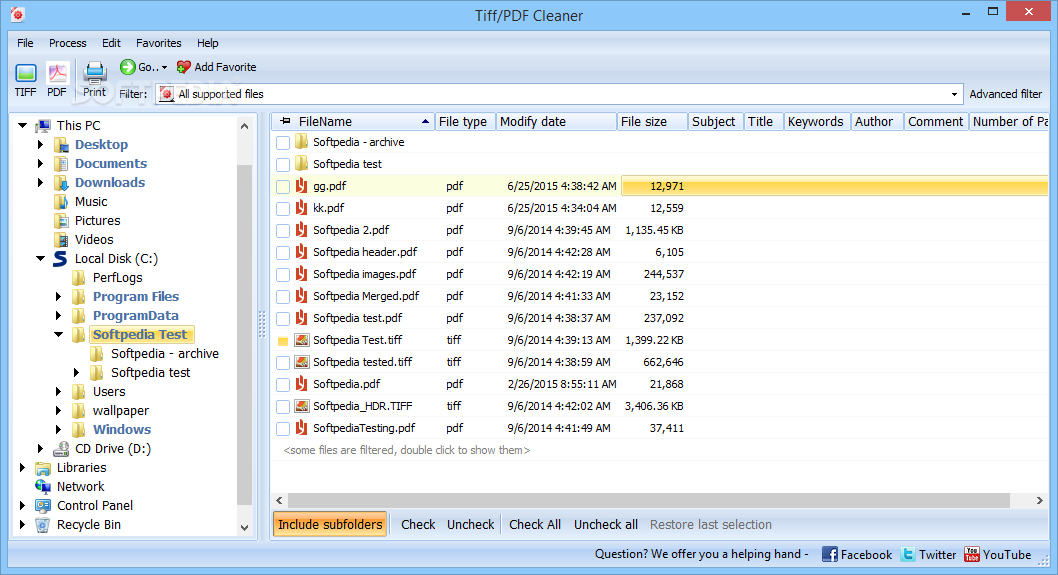Click the pin icon in FileName header
This screenshot has height=575, width=1058.
point(285,121)
